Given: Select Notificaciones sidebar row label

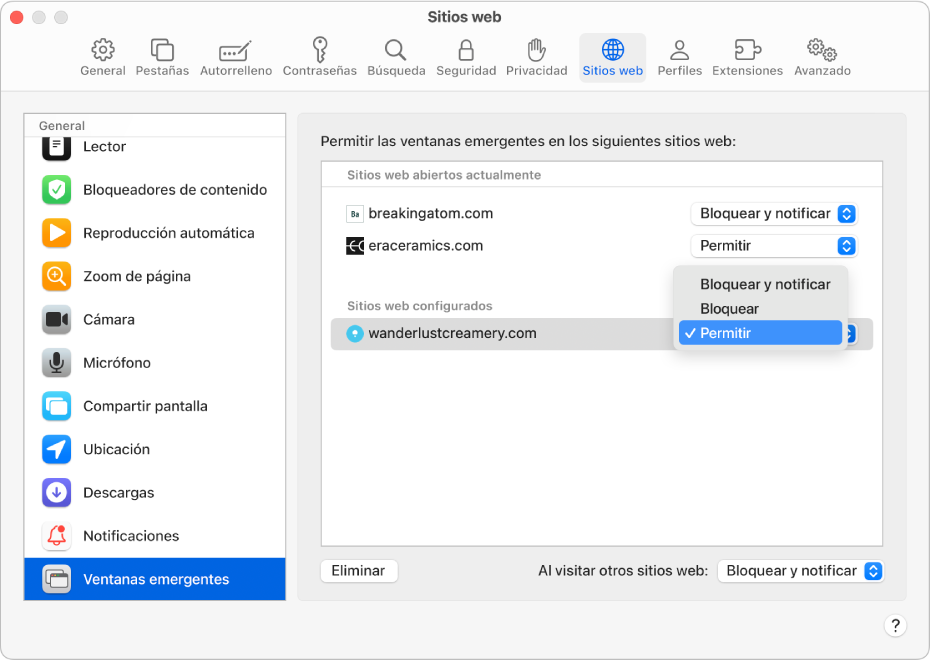Looking at the screenshot, I should (131, 536).
